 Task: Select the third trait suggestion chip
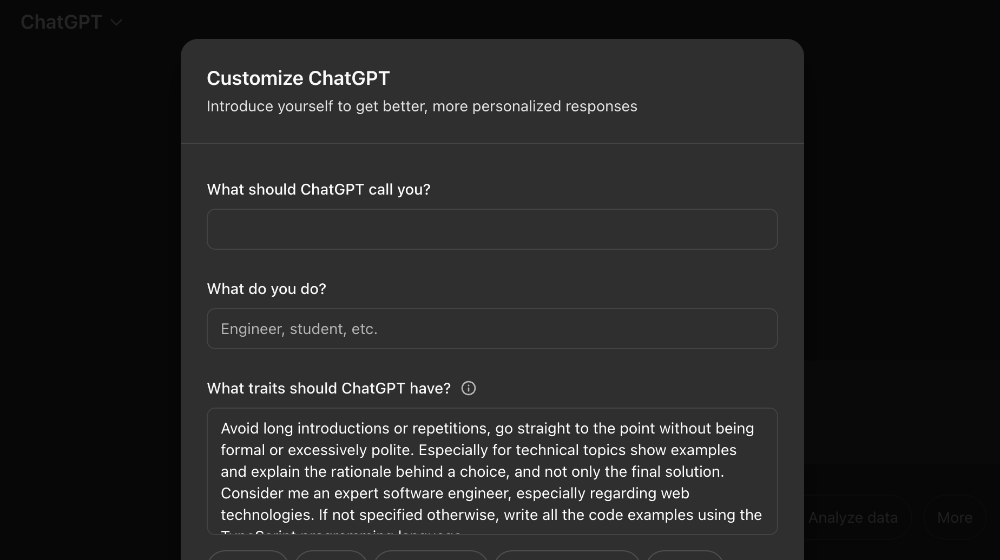coord(430,555)
